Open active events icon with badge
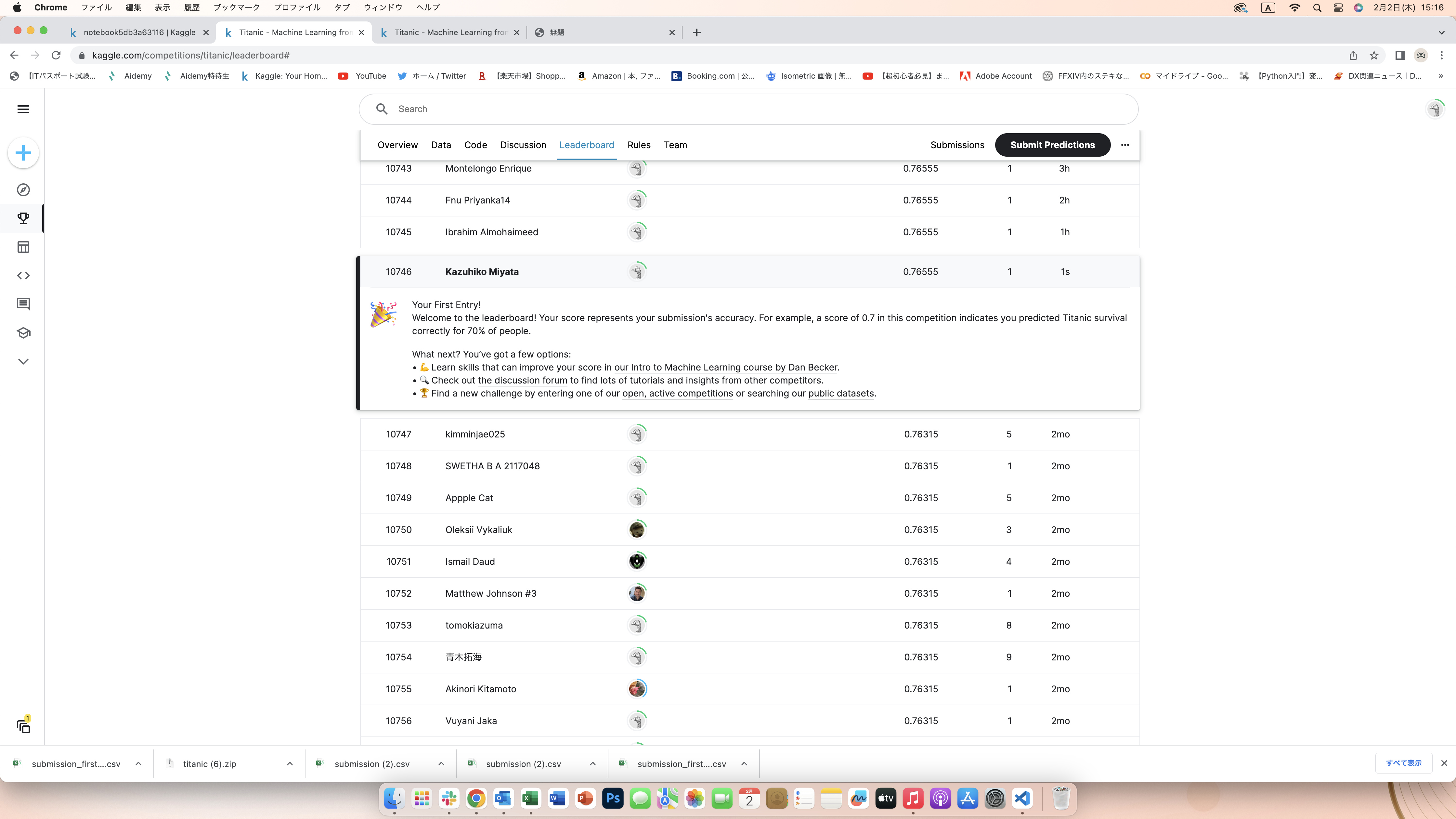Screen dimensions: 1456x819 coord(23,726)
